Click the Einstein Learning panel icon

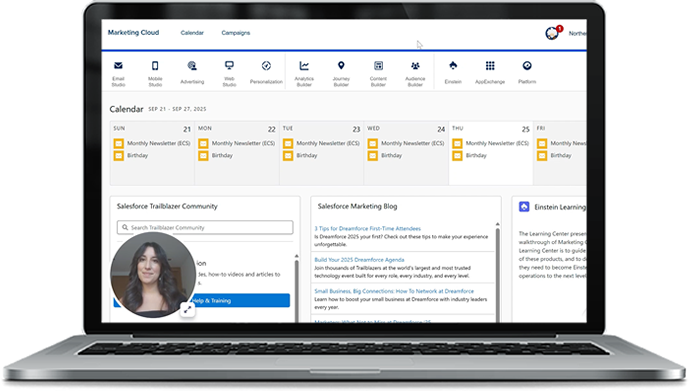coord(524,206)
